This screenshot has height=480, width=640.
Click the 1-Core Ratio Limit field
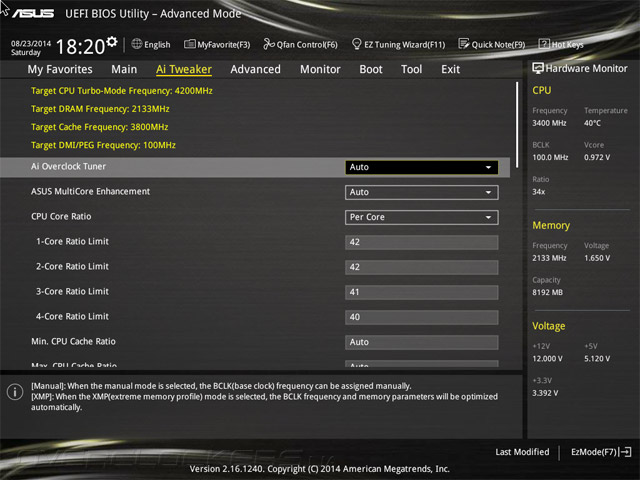tap(422, 242)
